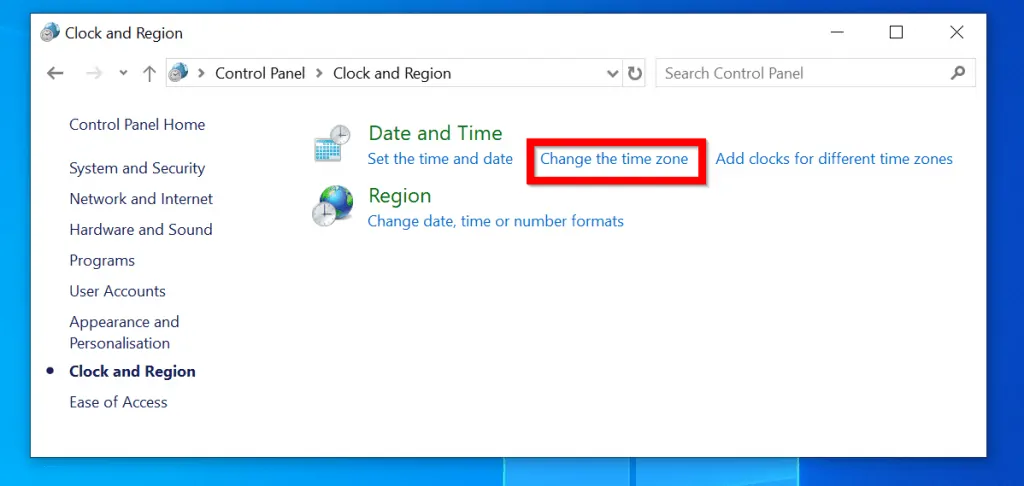1024x486 pixels.
Task: Go to Control Panel Home
Action: pos(137,124)
